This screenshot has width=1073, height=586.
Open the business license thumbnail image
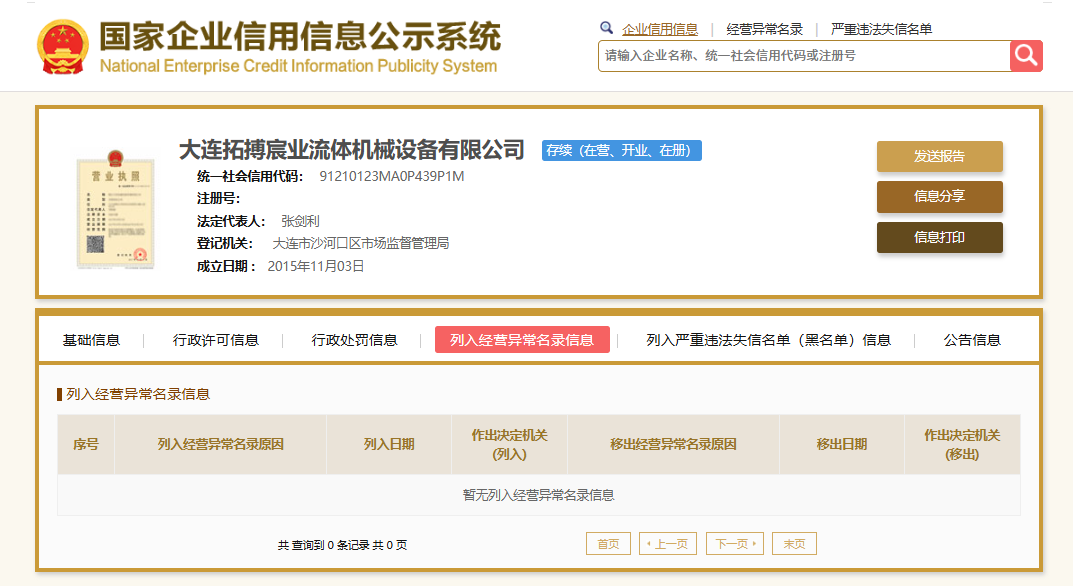point(115,209)
